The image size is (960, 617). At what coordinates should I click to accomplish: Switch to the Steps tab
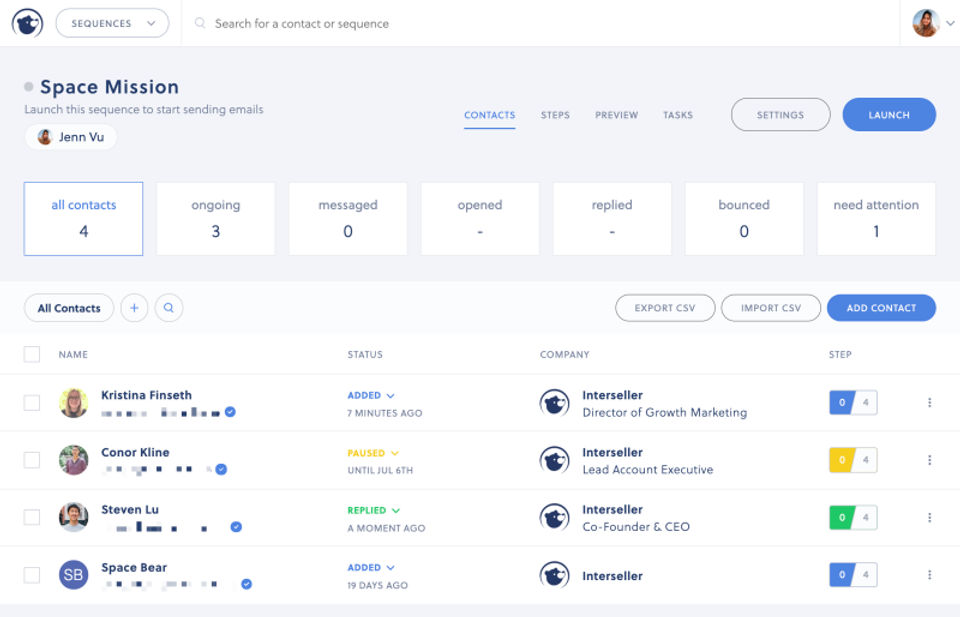[x=555, y=115]
